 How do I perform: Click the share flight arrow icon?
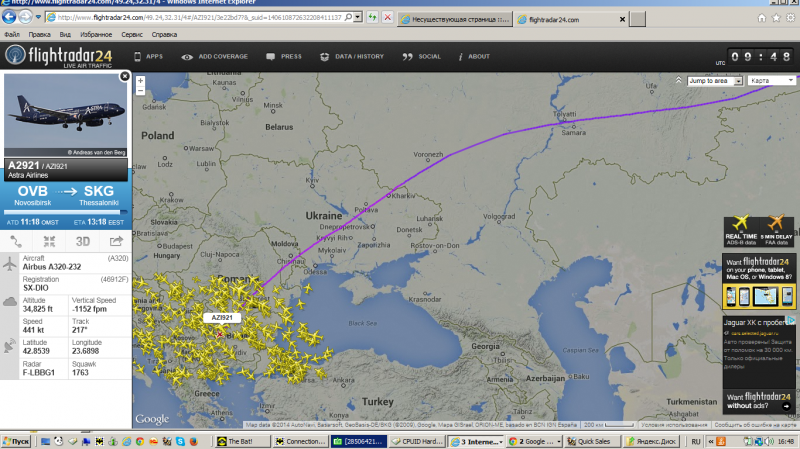[x=116, y=241]
